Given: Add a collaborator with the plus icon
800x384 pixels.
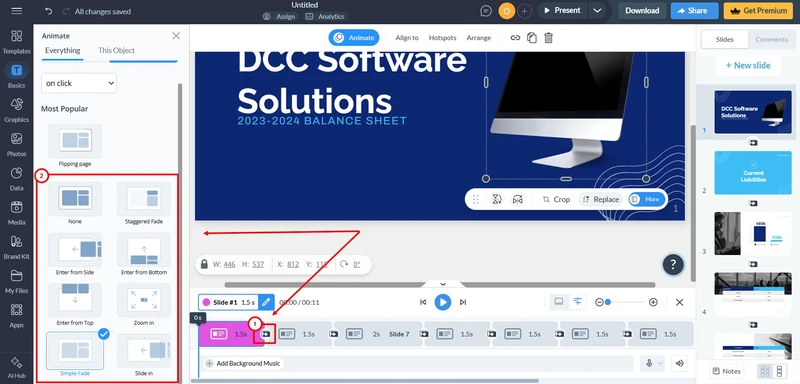Looking at the screenshot, I should (524, 11).
